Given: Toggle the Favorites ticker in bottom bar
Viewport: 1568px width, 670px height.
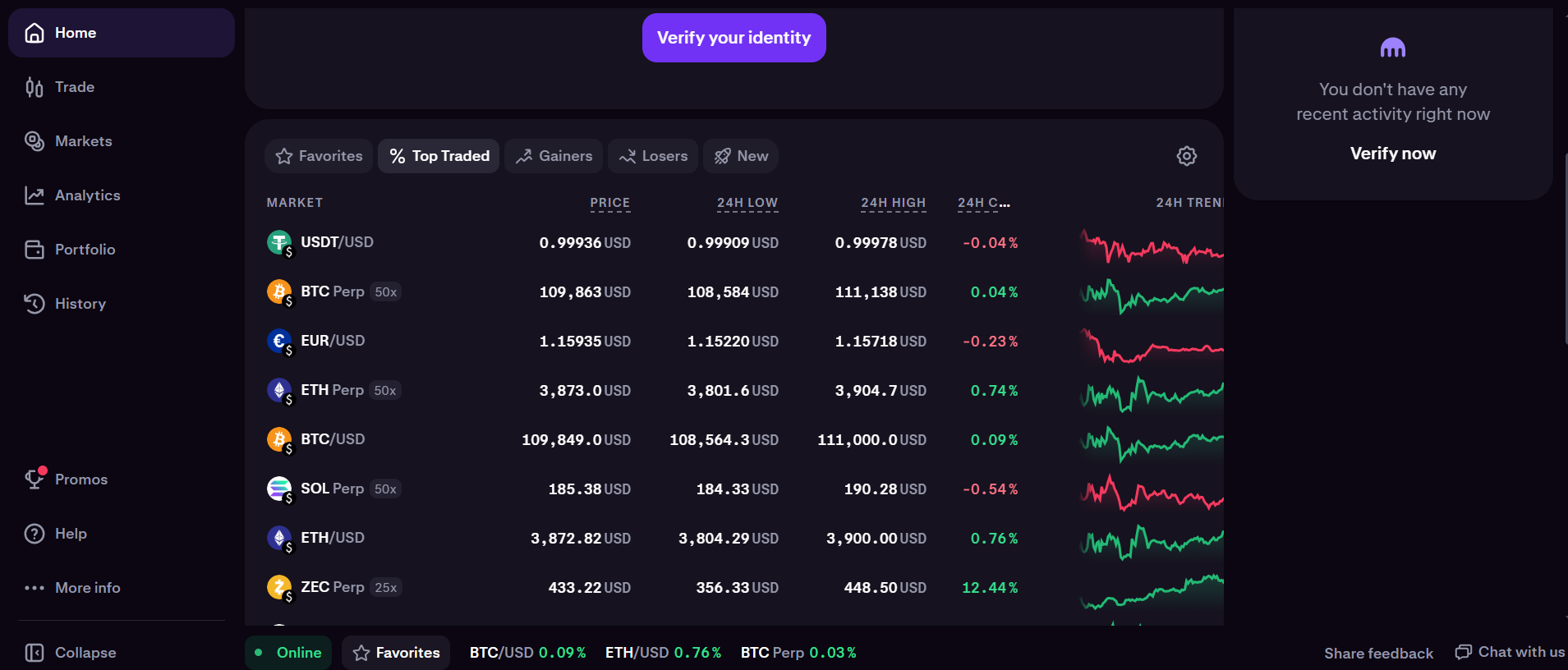Looking at the screenshot, I should (396, 653).
